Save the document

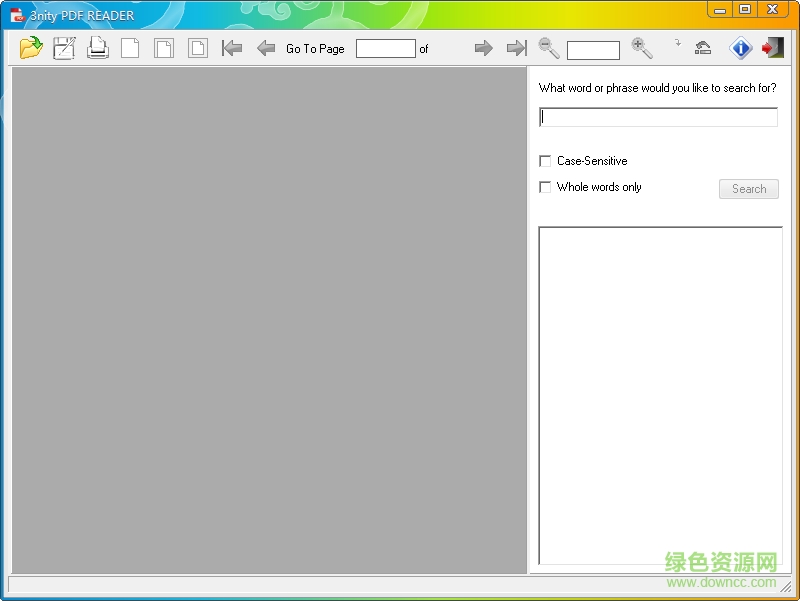[64, 47]
